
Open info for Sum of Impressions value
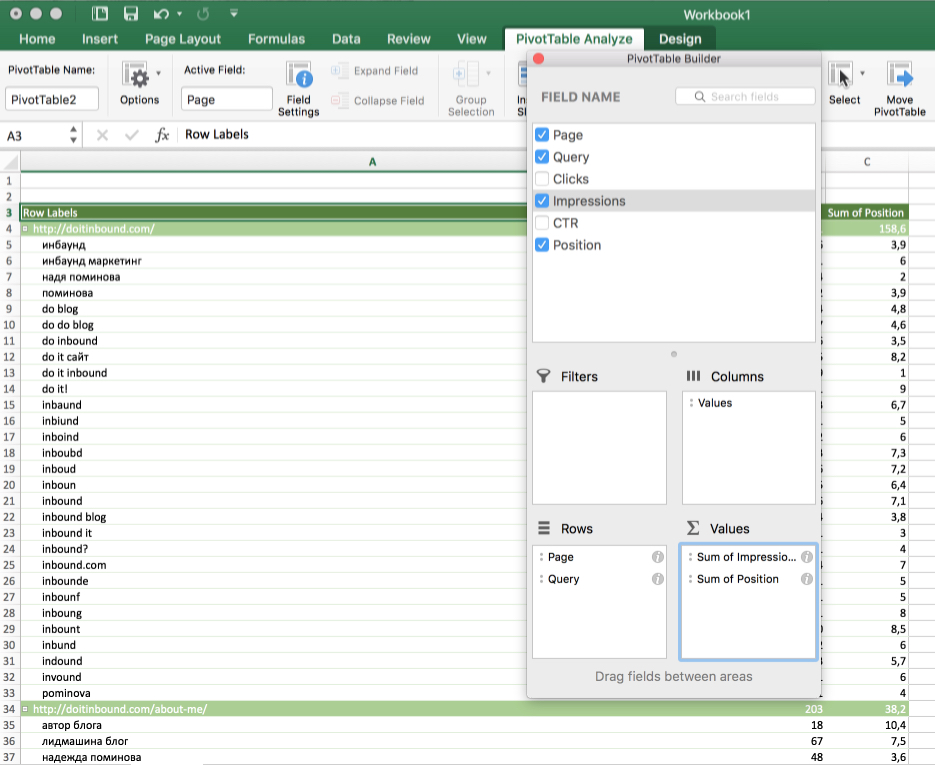click(x=807, y=557)
